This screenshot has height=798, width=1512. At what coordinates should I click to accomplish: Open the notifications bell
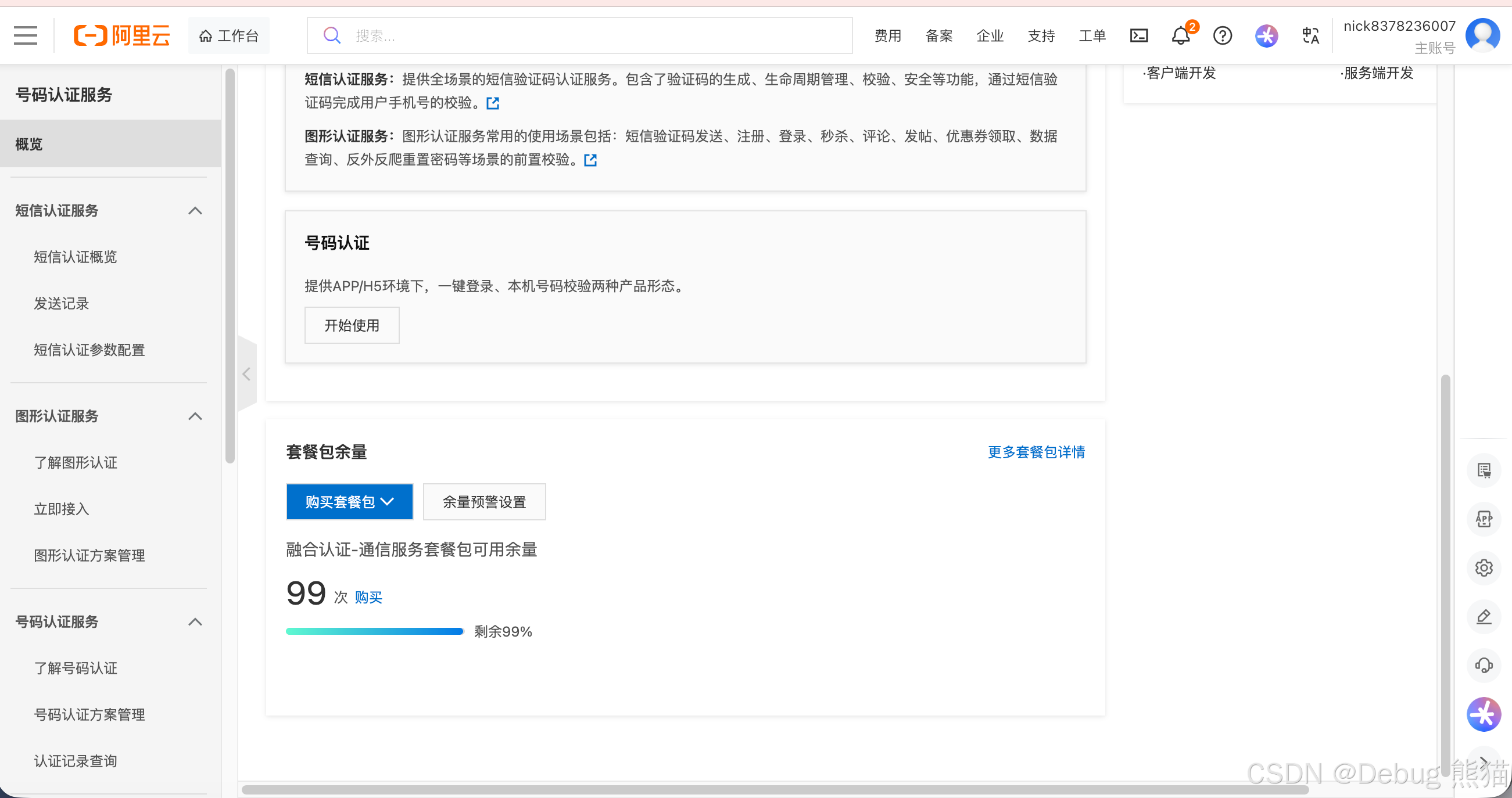pyautogui.click(x=1180, y=36)
